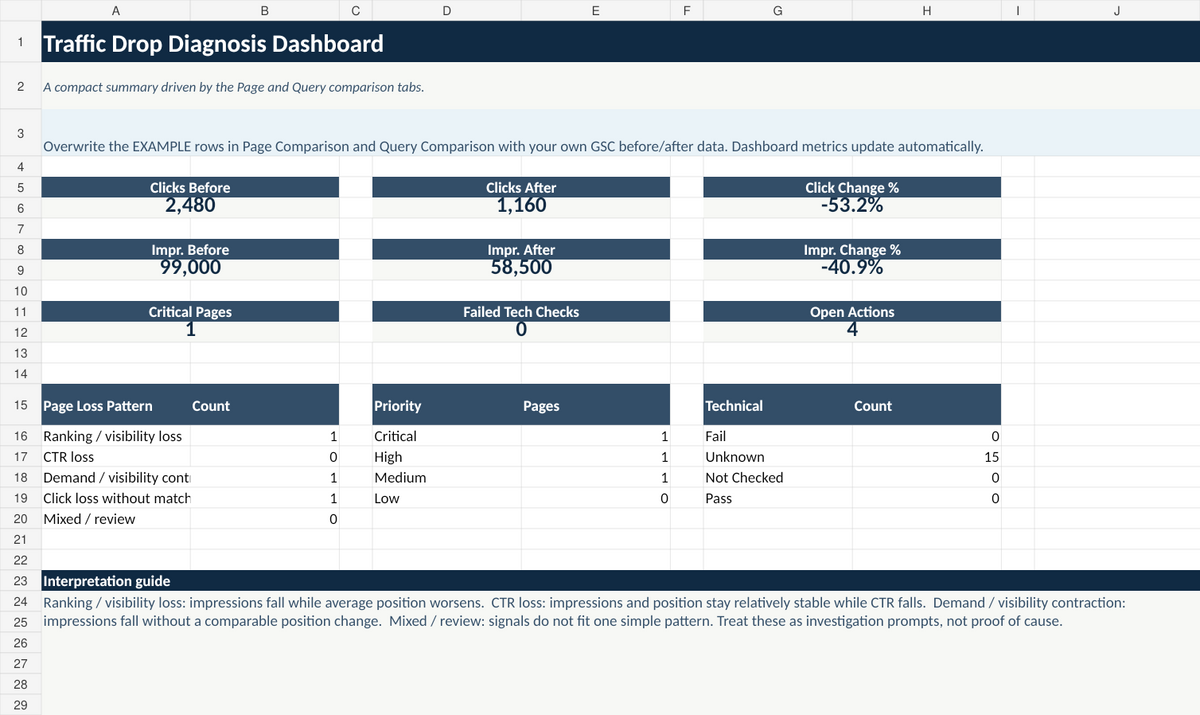Click the Failed Tech Checks header cell
The height and width of the screenshot is (715, 1200).
521,312
